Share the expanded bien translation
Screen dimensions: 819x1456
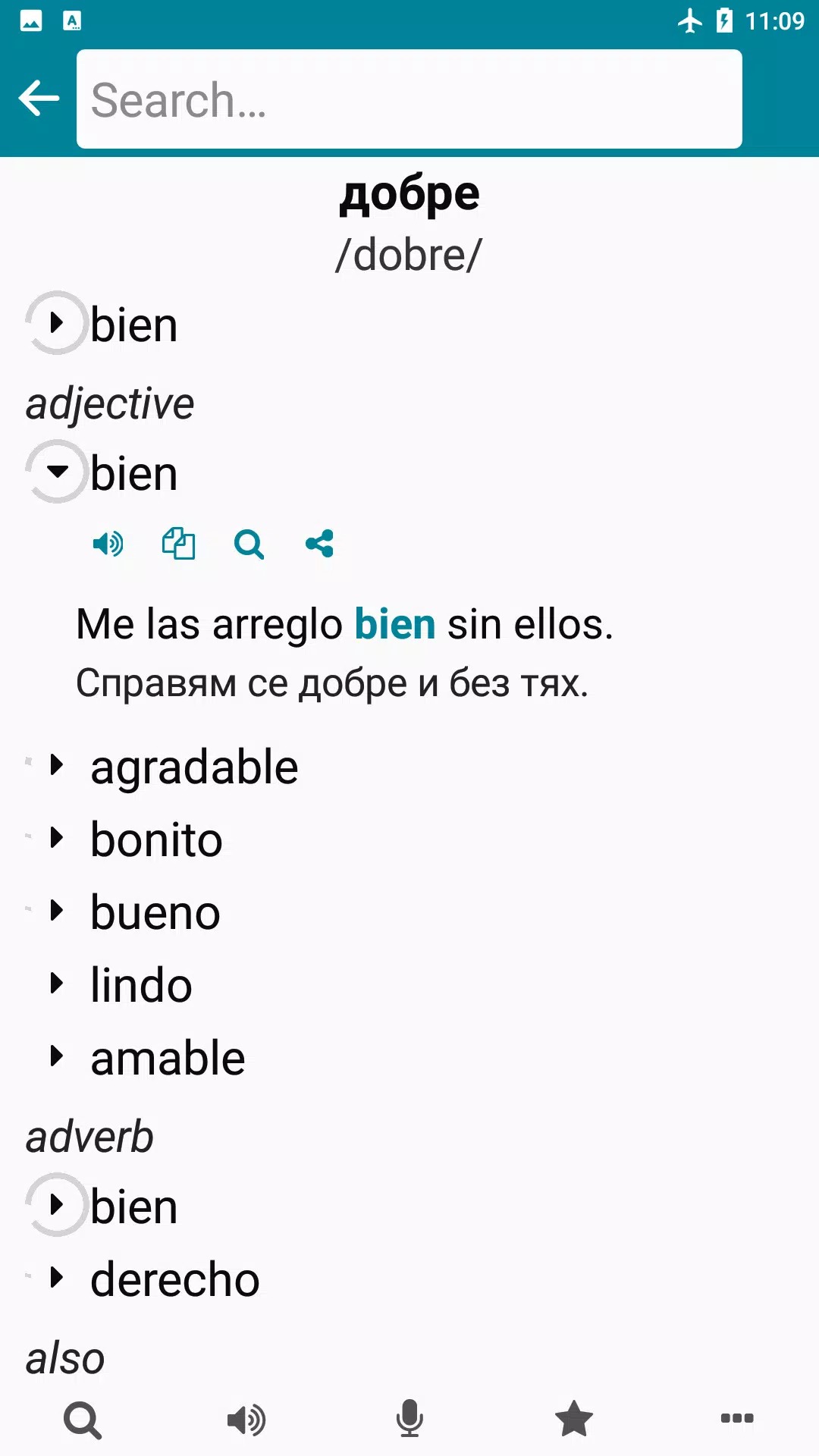pos(319,544)
